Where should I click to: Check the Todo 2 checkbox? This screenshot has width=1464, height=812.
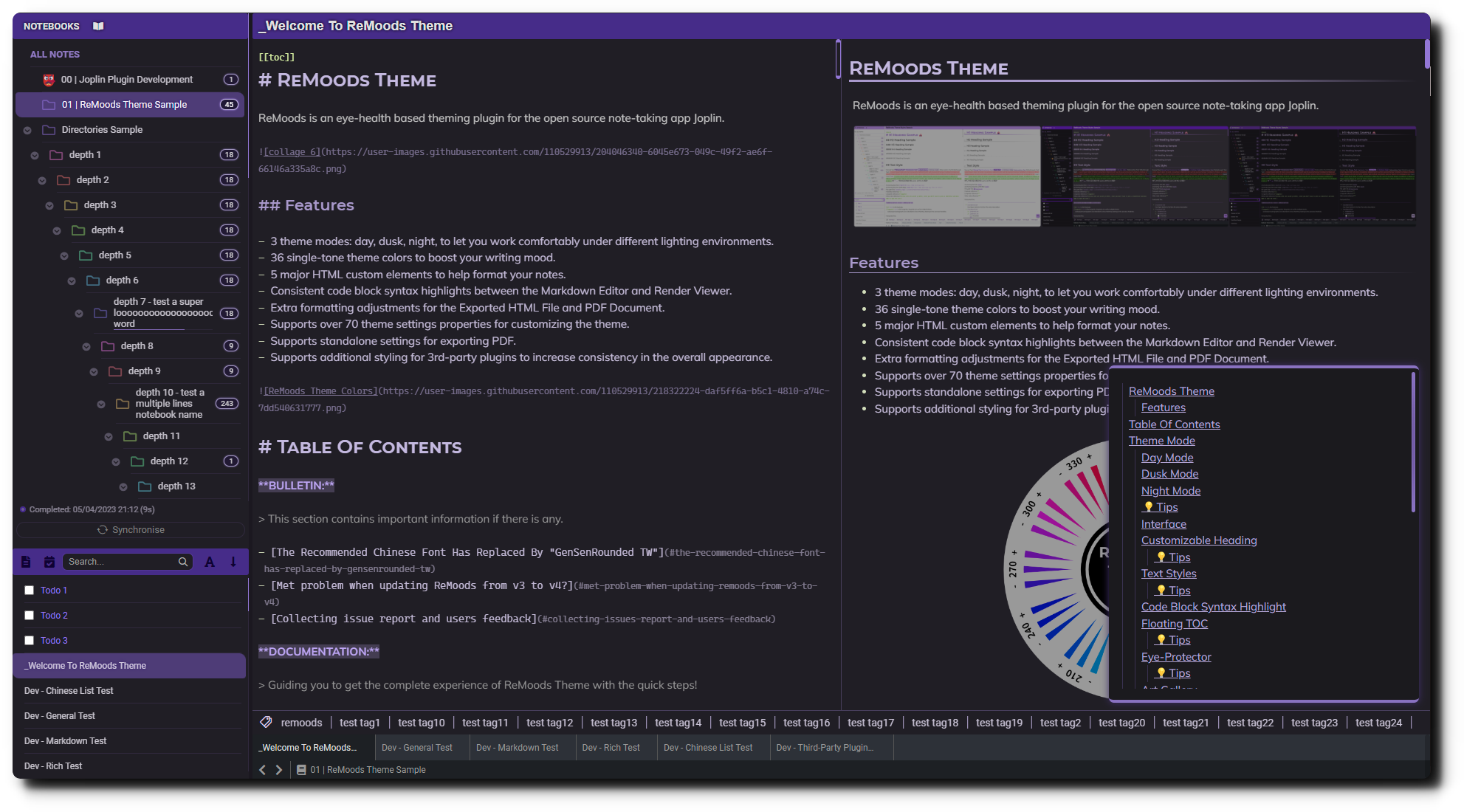[30, 616]
